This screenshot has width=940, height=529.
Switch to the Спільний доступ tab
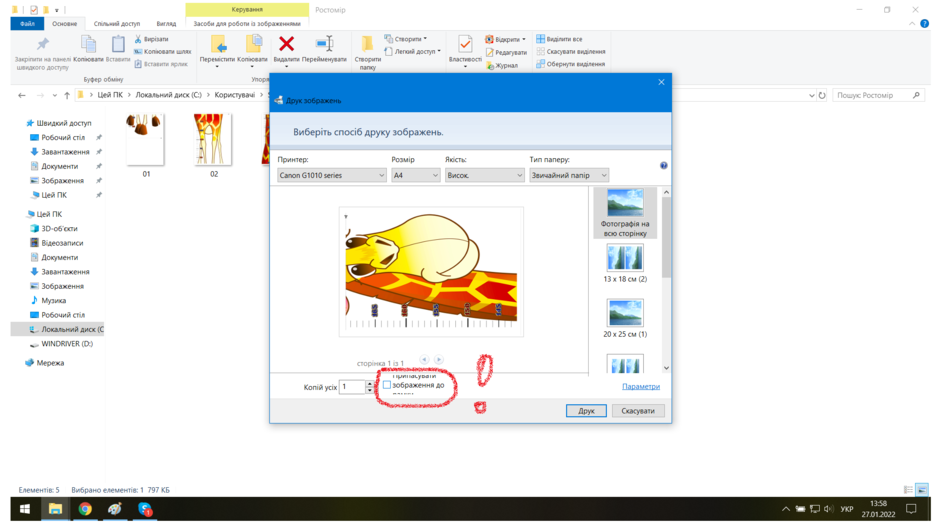(117, 24)
